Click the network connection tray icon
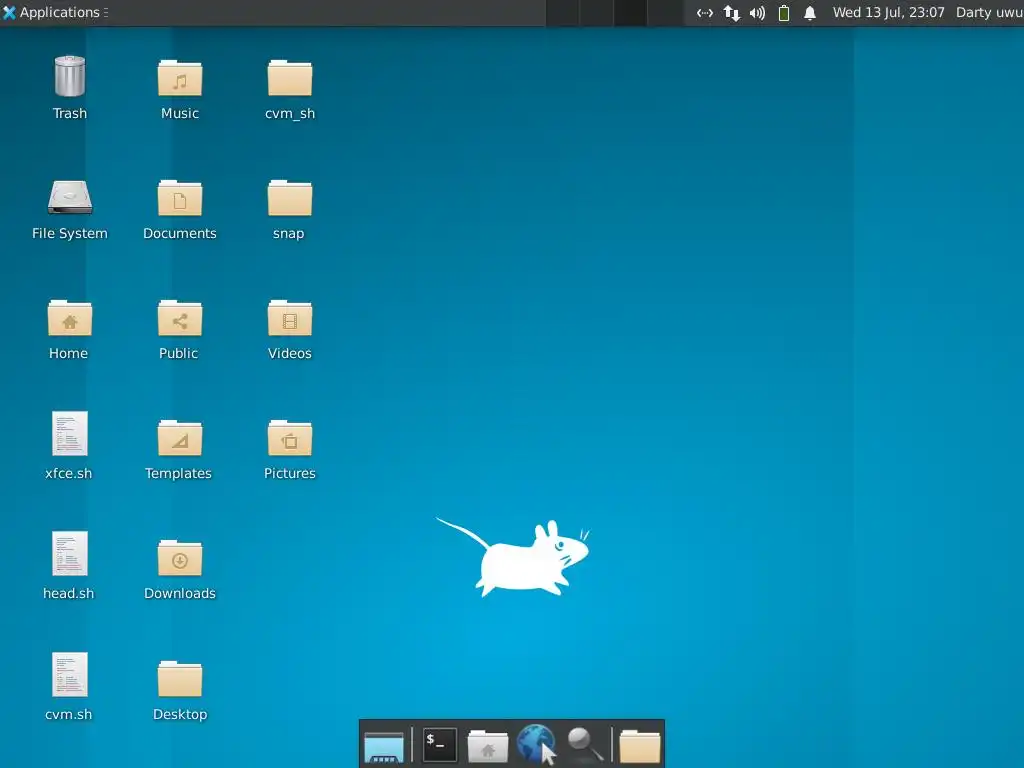 [x=704, y=13]
